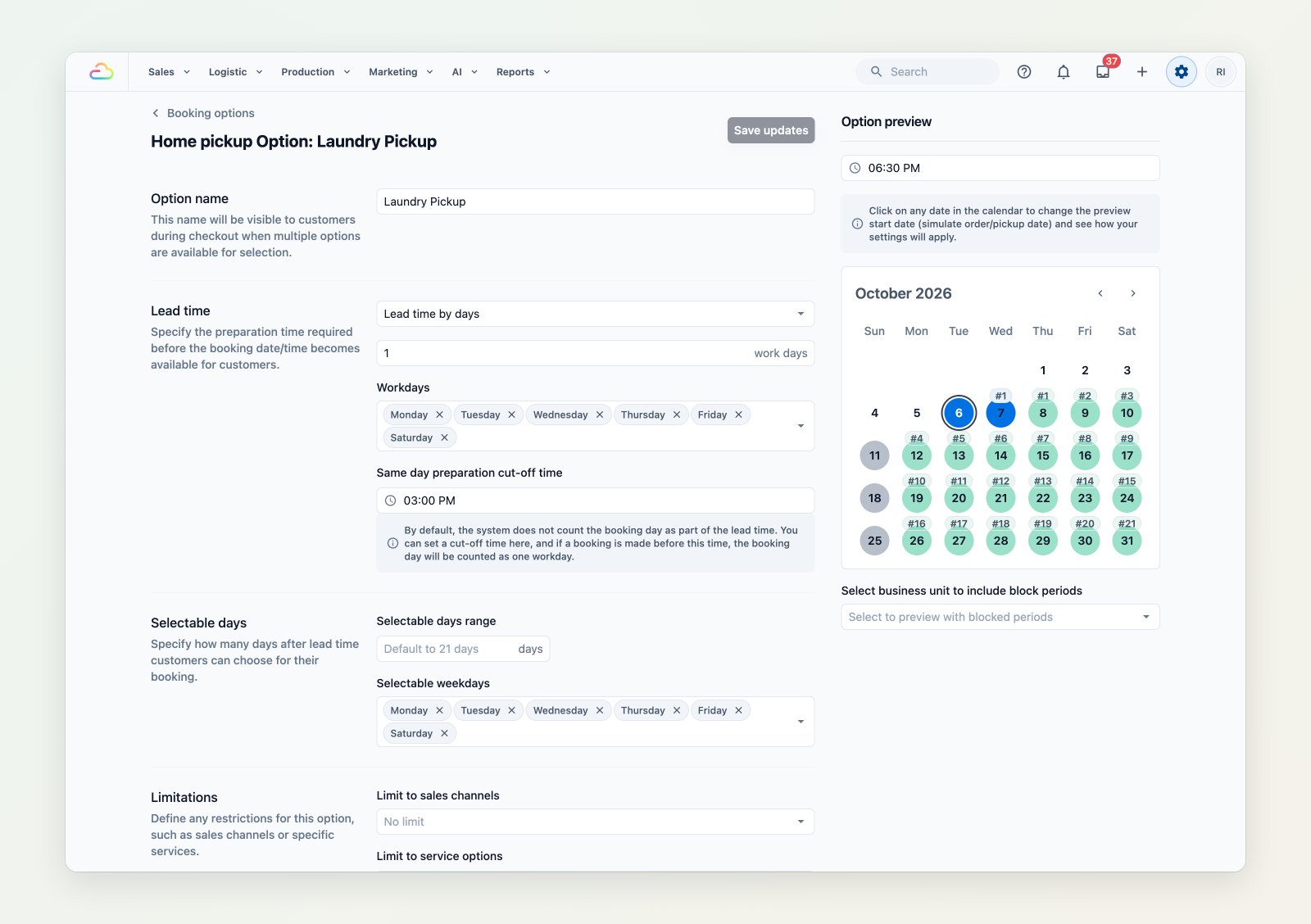Go to previous calendar month

click(1100, 293)
